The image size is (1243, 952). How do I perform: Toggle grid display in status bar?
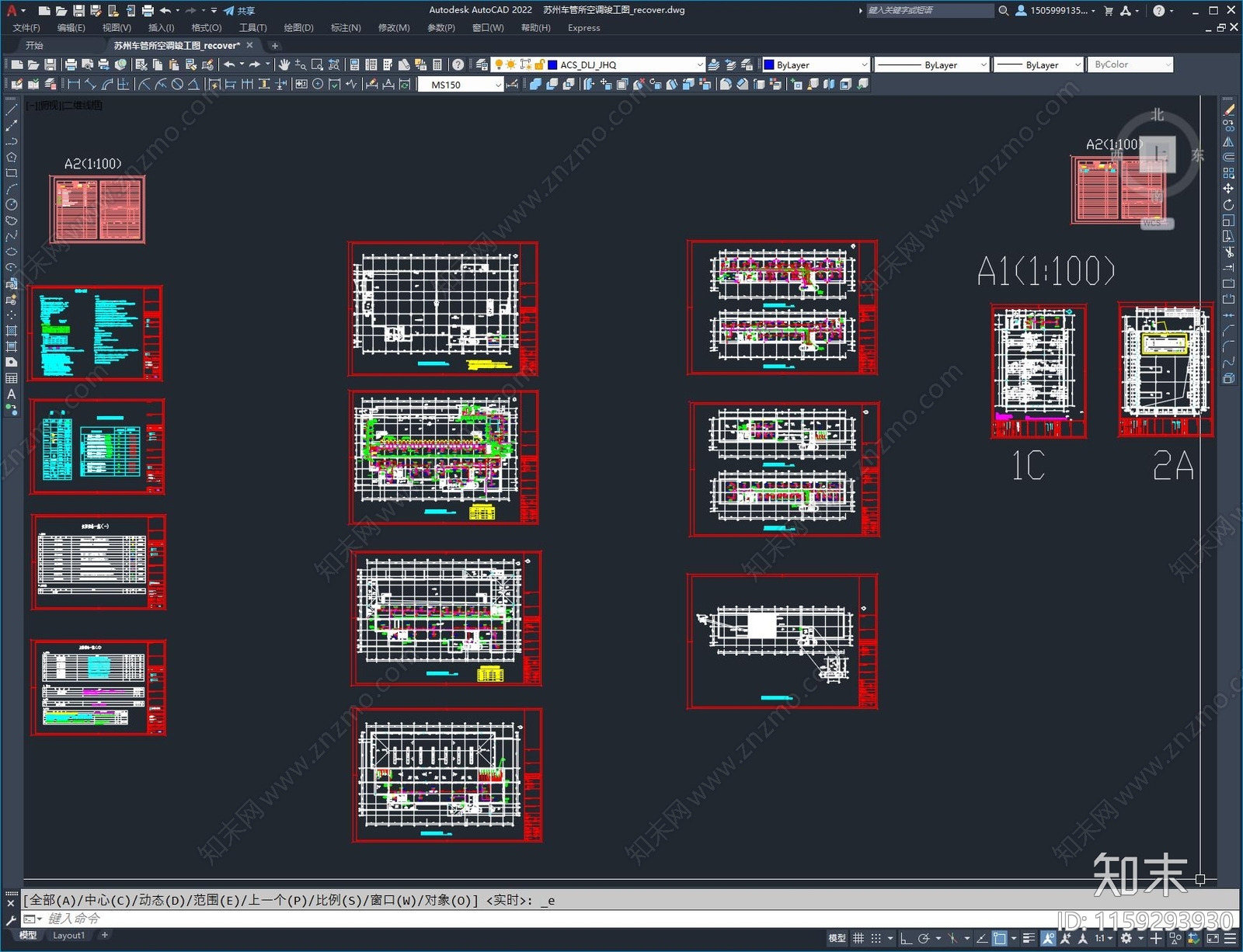858,938
